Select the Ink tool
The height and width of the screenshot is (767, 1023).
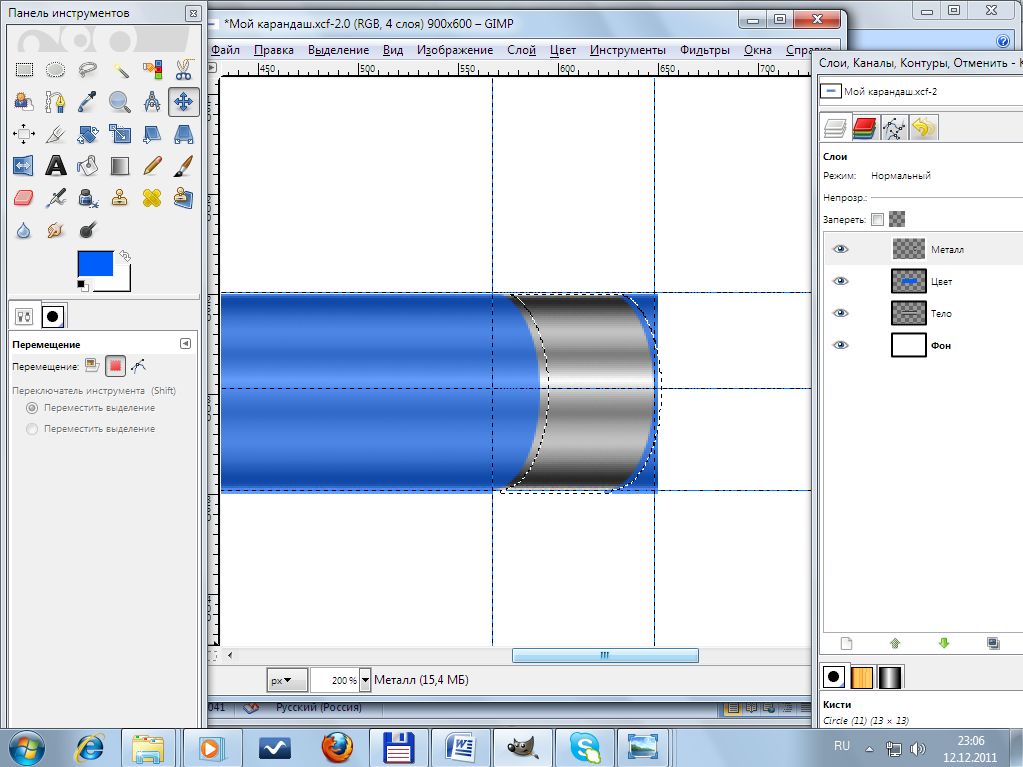coord(87,198)
